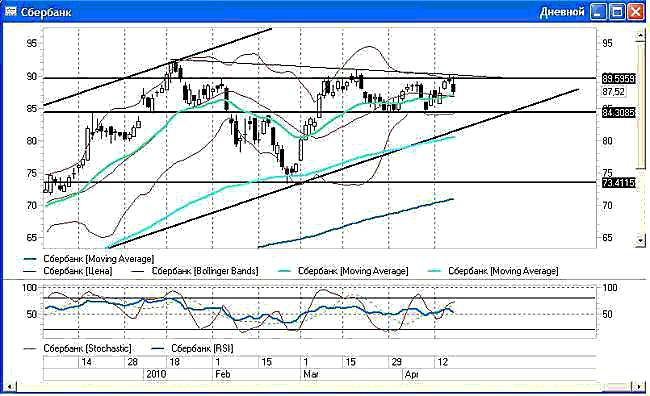
Task: Click the vertical scrollbar down arrow
Action: [x=641, y=240]
